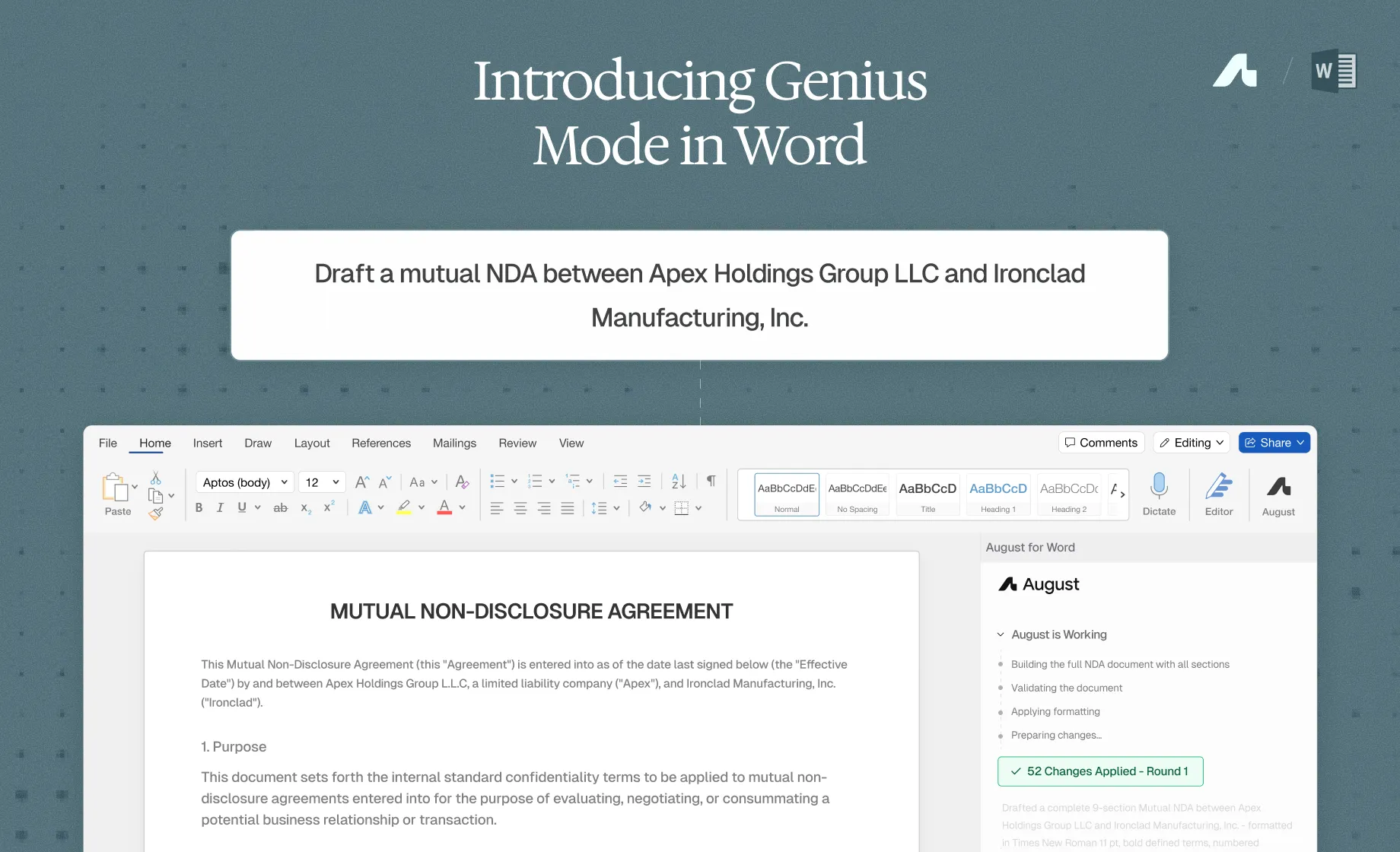The image size is (1400, 852).
Task: Click the Bullets list icon
Action: [498, 482]
